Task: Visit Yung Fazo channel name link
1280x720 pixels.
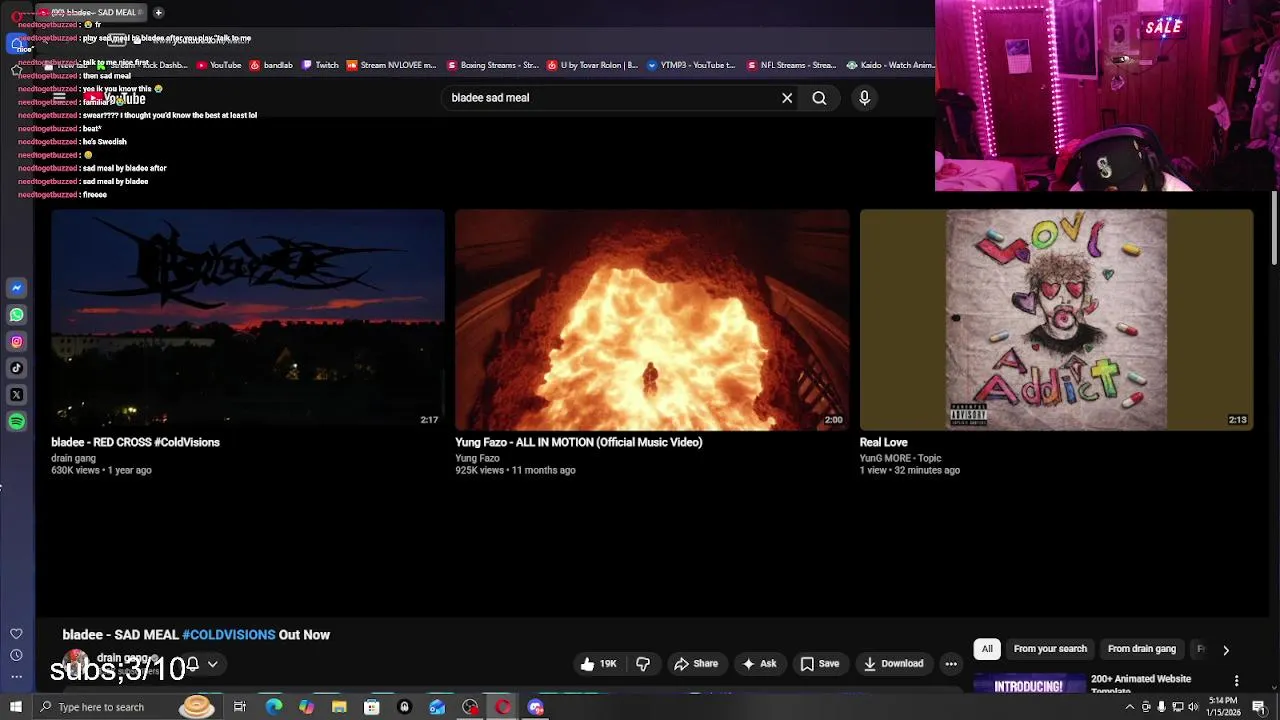Action: coord(477,458)
